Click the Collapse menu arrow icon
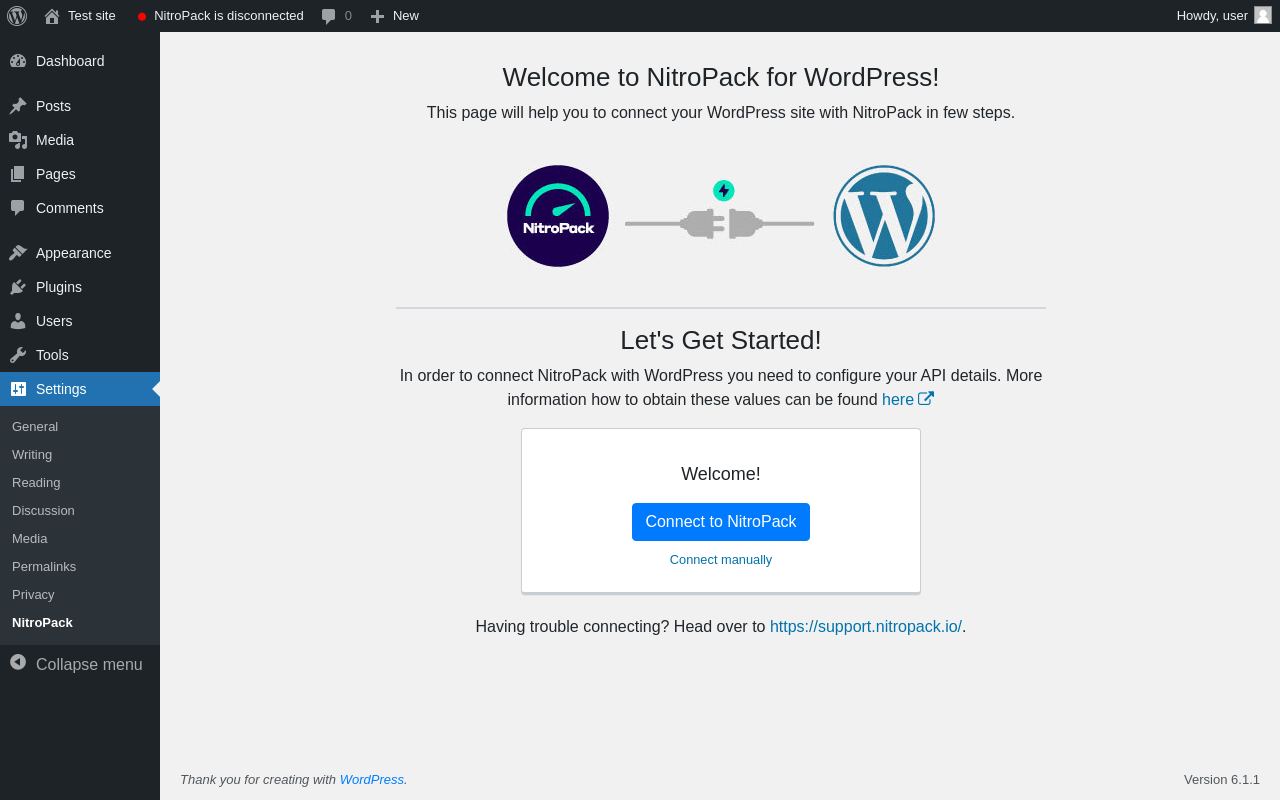Viewport: 1280px width, 800px height. tap(18, 662)
